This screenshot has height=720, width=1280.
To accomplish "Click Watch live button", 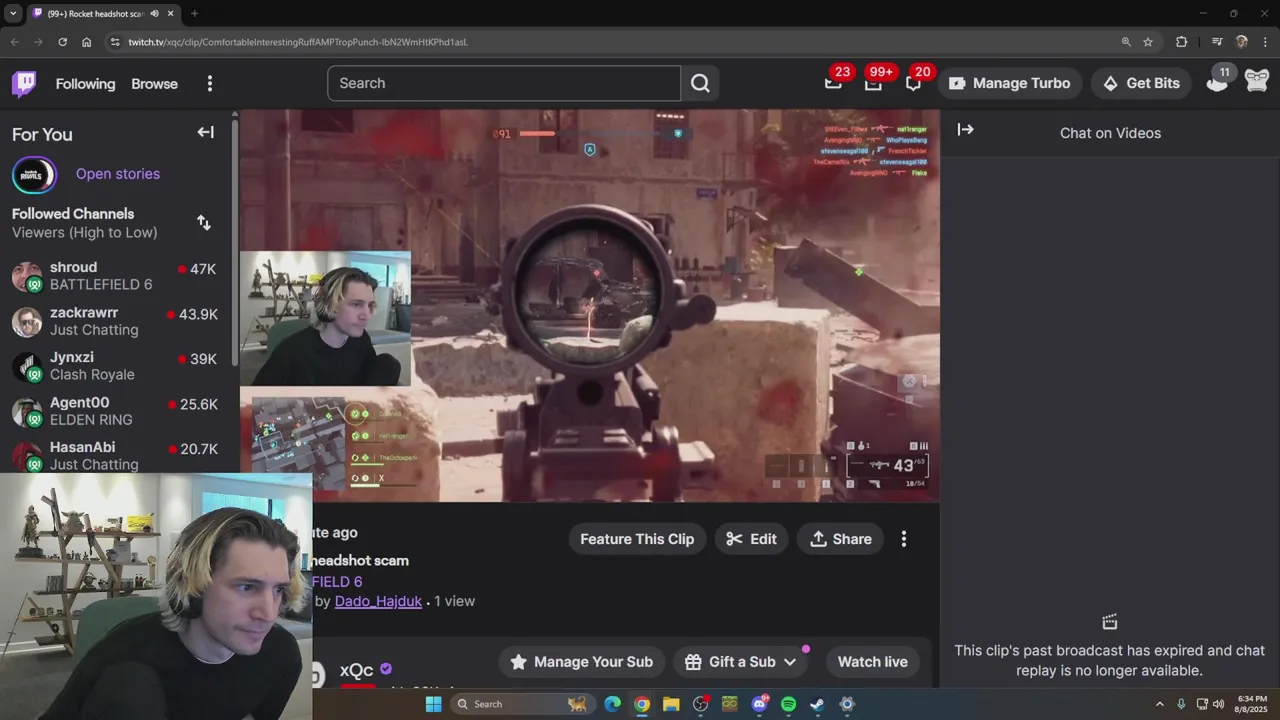I will [873, 662].
